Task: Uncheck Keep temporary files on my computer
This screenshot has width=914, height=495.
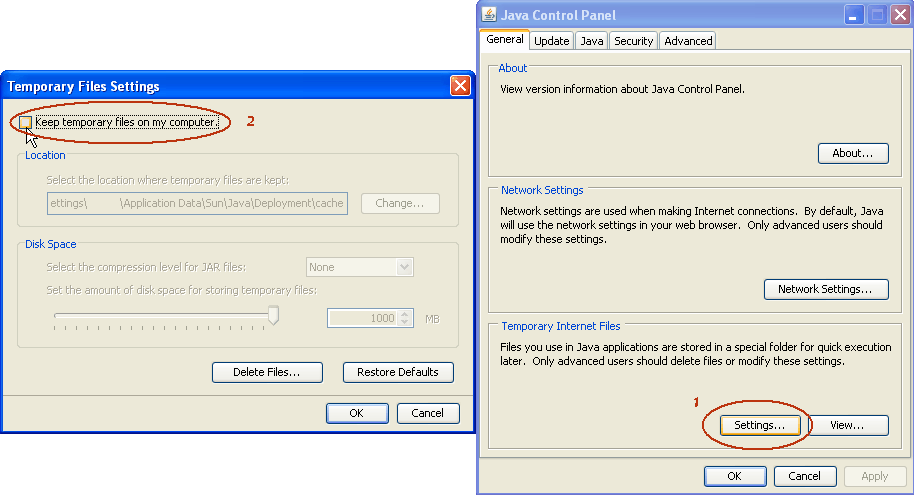Action: point(26,122)
